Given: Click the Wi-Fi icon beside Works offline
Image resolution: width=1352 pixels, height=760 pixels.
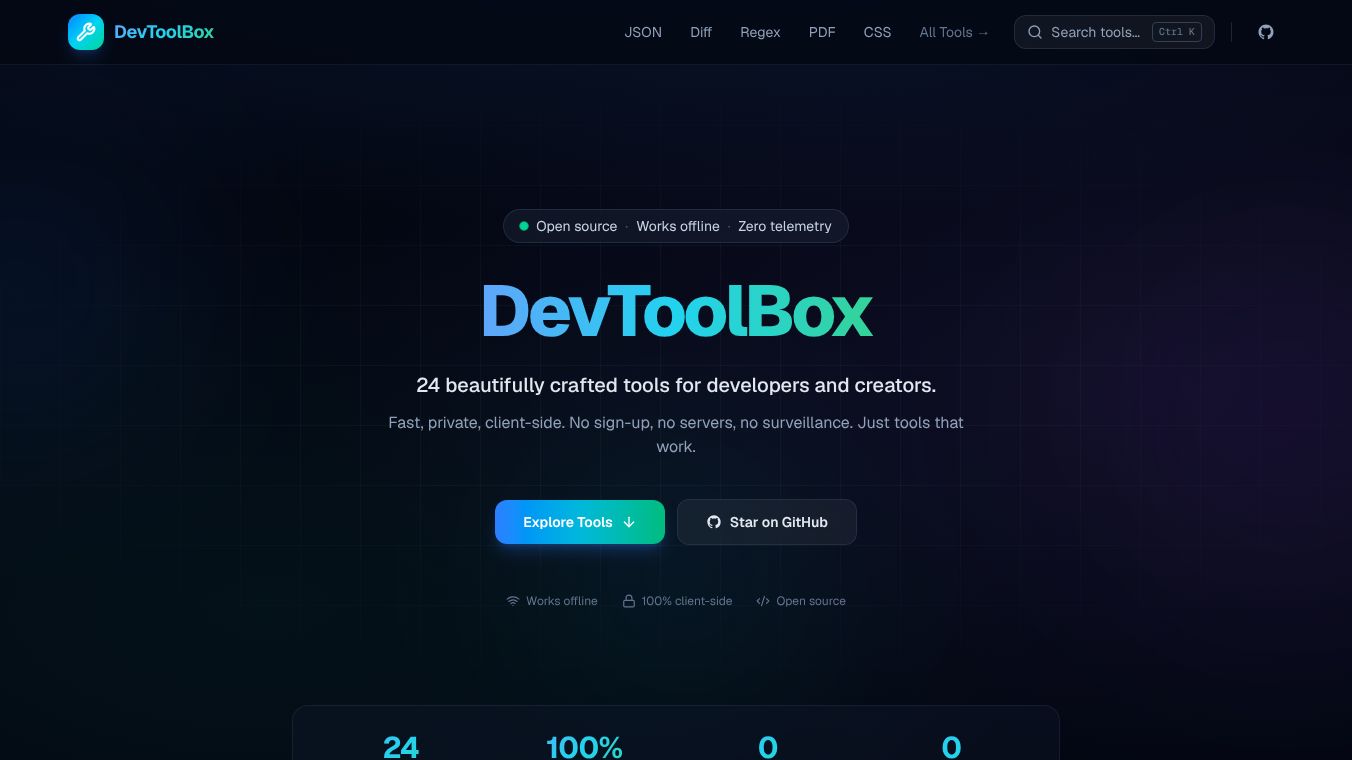Looking at the screenshot, I should click(513, 601).
